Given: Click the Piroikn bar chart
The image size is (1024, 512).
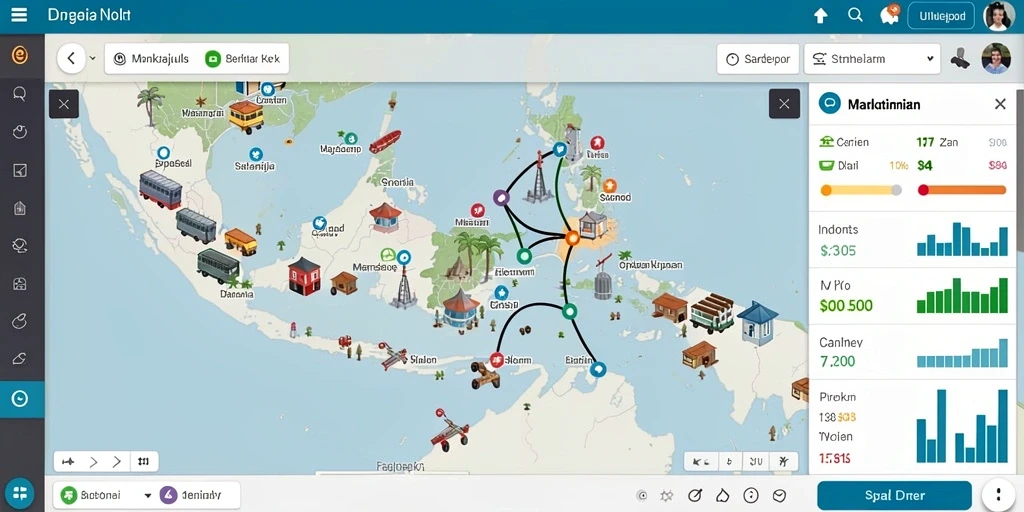Looking at the screenshot, I should (x=962, y=426).
